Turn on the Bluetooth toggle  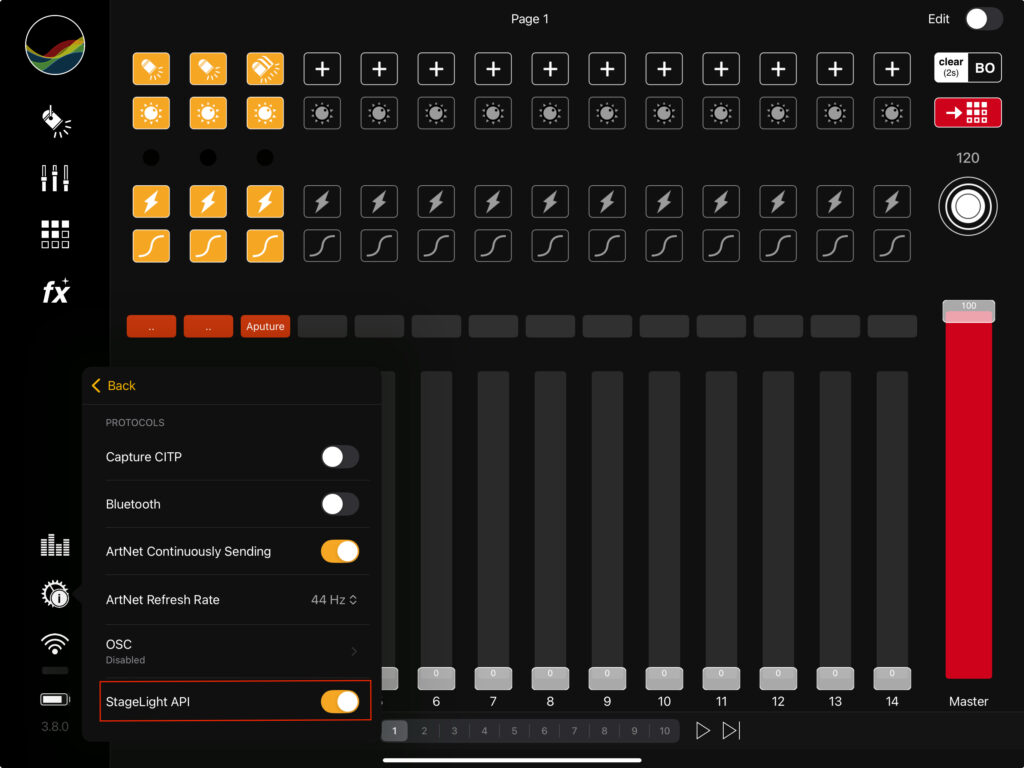(339, 504)
